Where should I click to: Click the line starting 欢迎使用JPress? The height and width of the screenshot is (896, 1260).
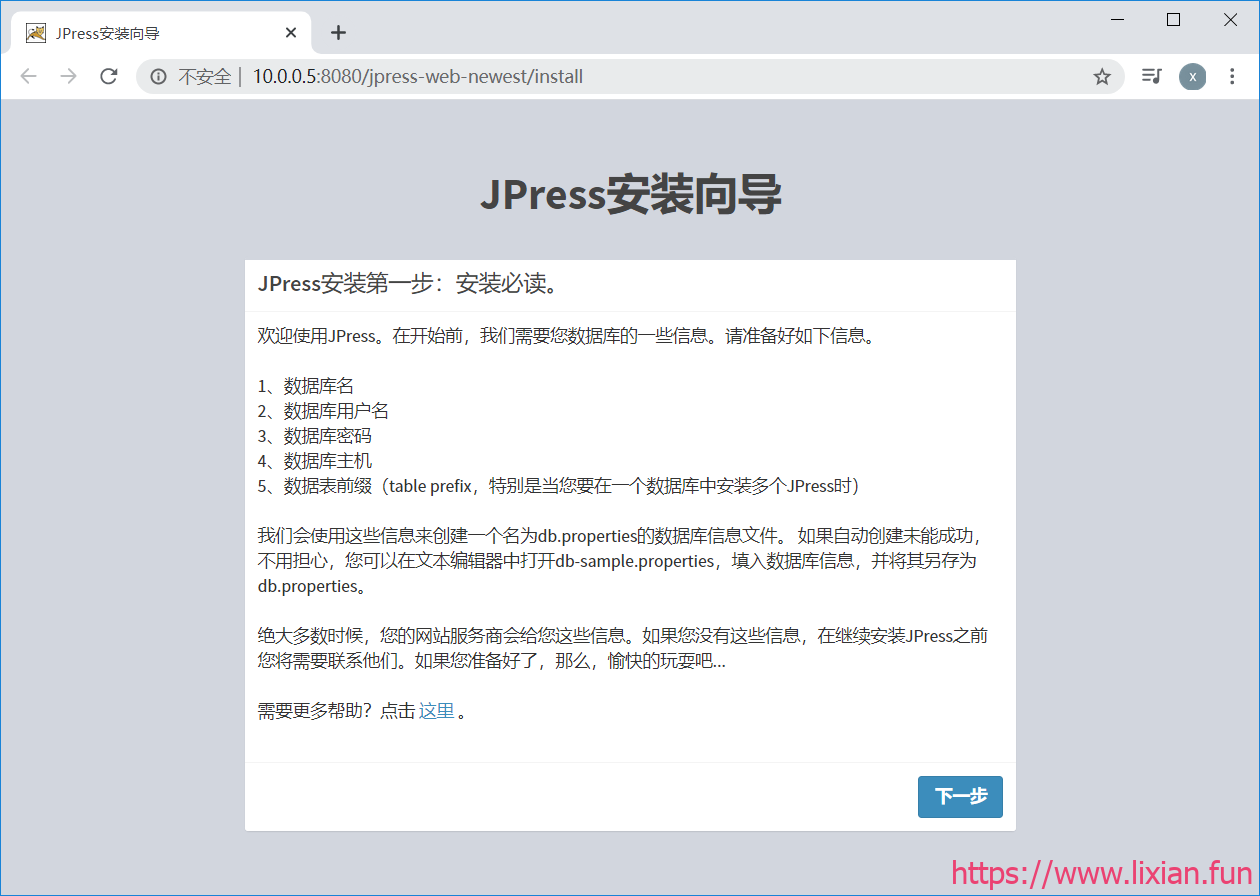(569, 336)
